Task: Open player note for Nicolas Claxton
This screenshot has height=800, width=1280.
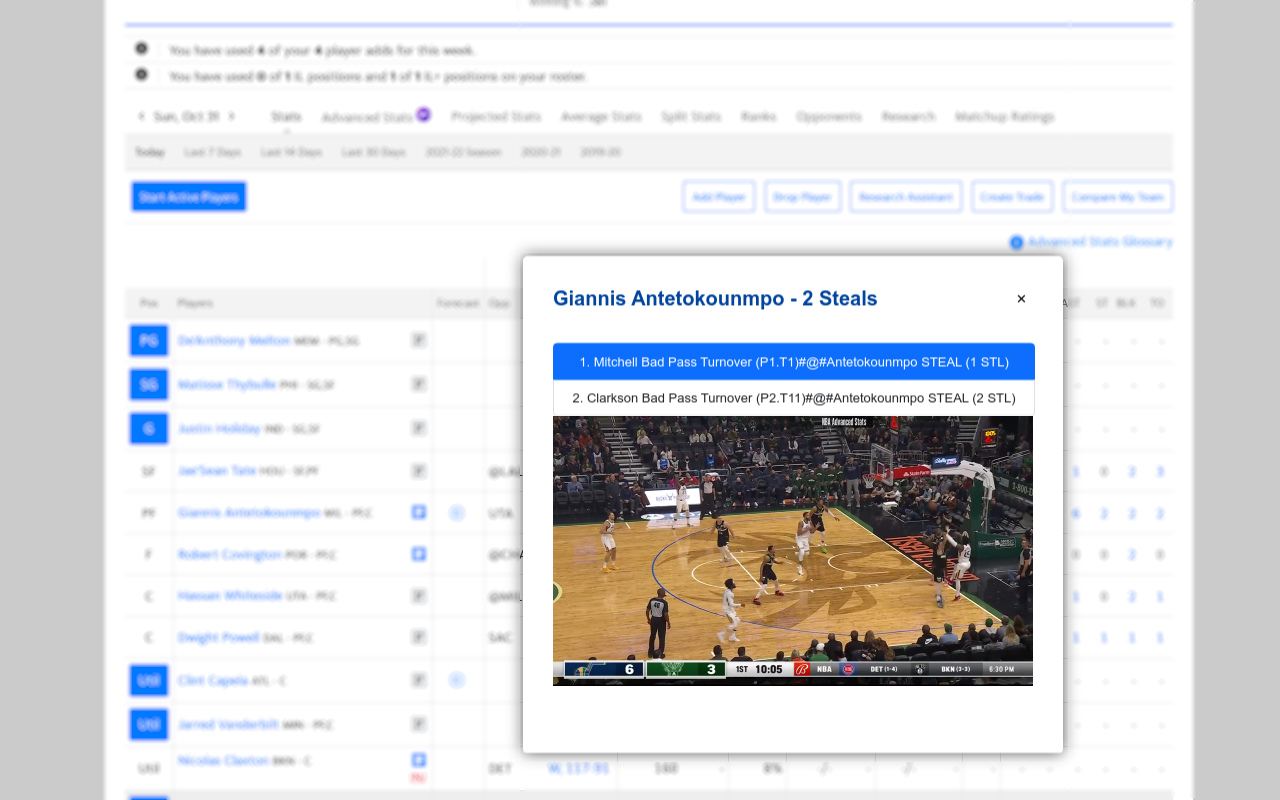Action: pyautogui.click(x=419, y=760)
